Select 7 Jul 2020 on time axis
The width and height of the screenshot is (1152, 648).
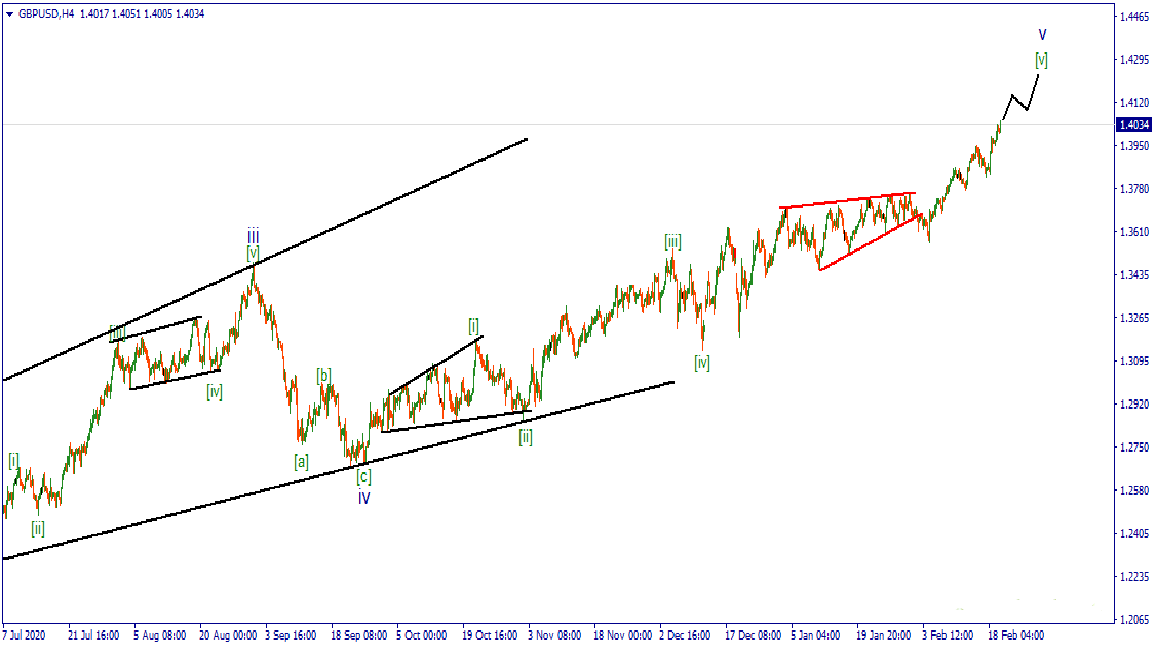point(24,635)
